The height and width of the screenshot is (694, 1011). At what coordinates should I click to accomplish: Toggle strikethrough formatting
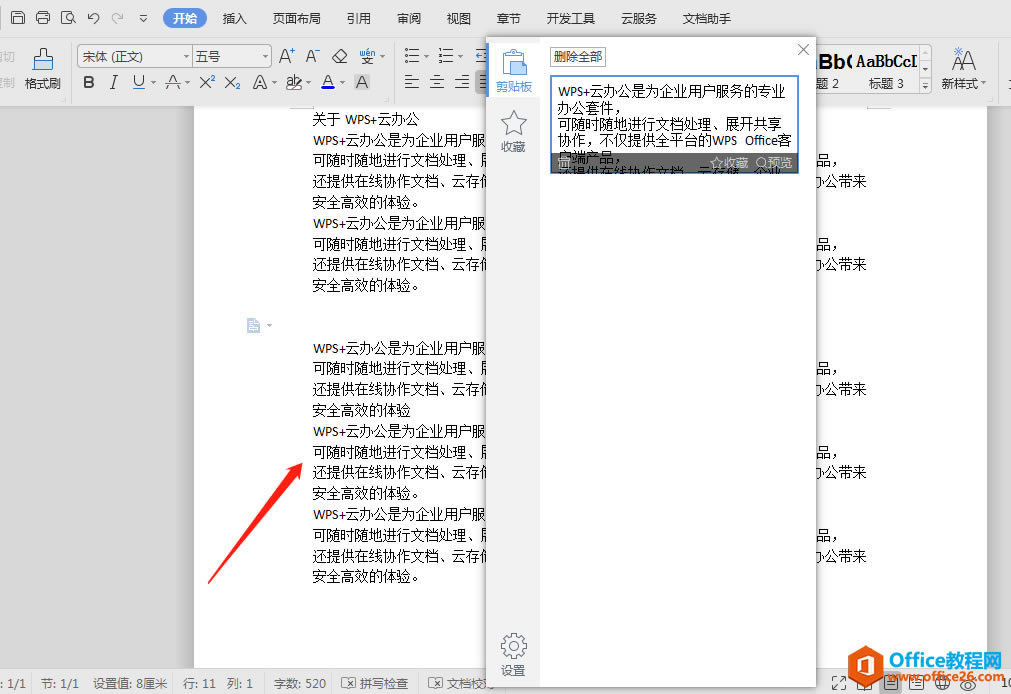click(x=172, y=82)
